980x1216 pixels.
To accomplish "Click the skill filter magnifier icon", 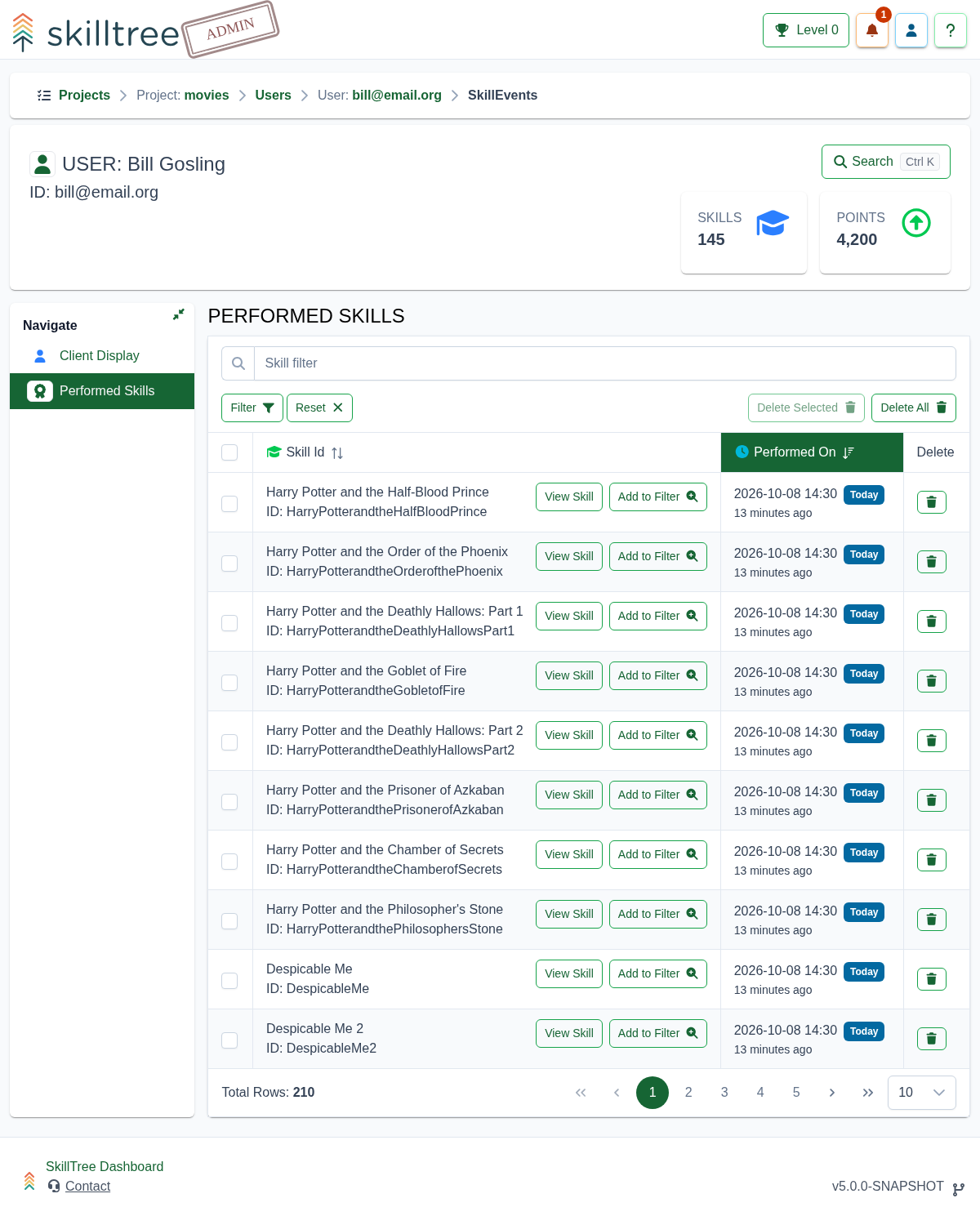I will tap(238, 363).
